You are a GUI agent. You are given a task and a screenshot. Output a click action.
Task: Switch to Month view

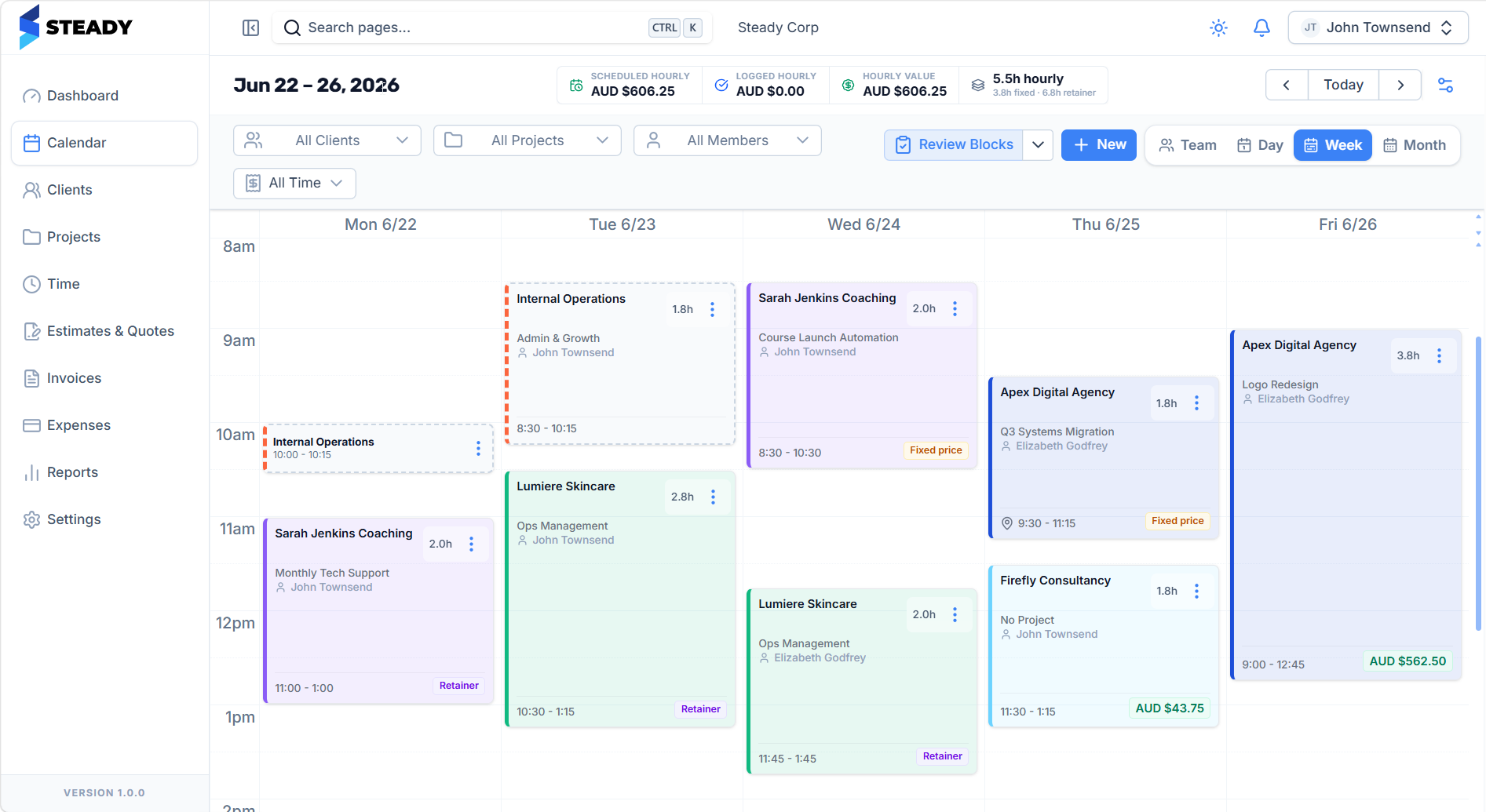point(1415,145)
